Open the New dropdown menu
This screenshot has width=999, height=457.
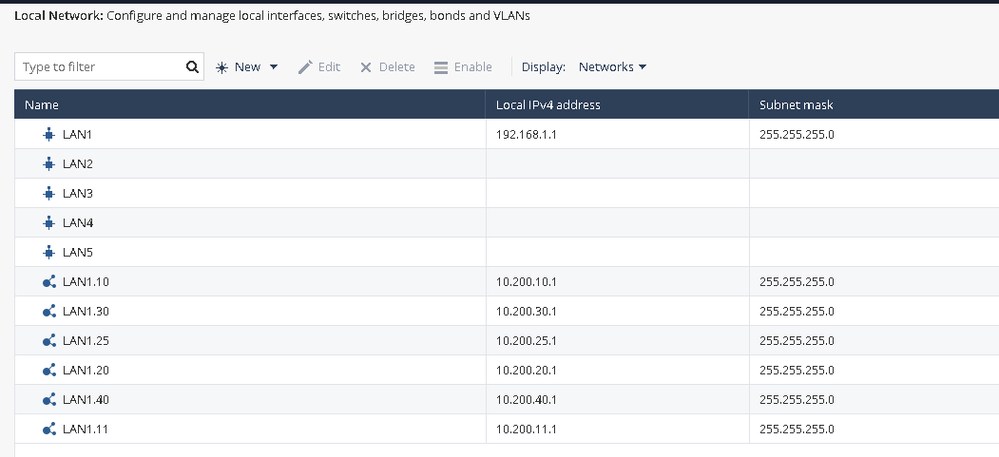(247, 67)
